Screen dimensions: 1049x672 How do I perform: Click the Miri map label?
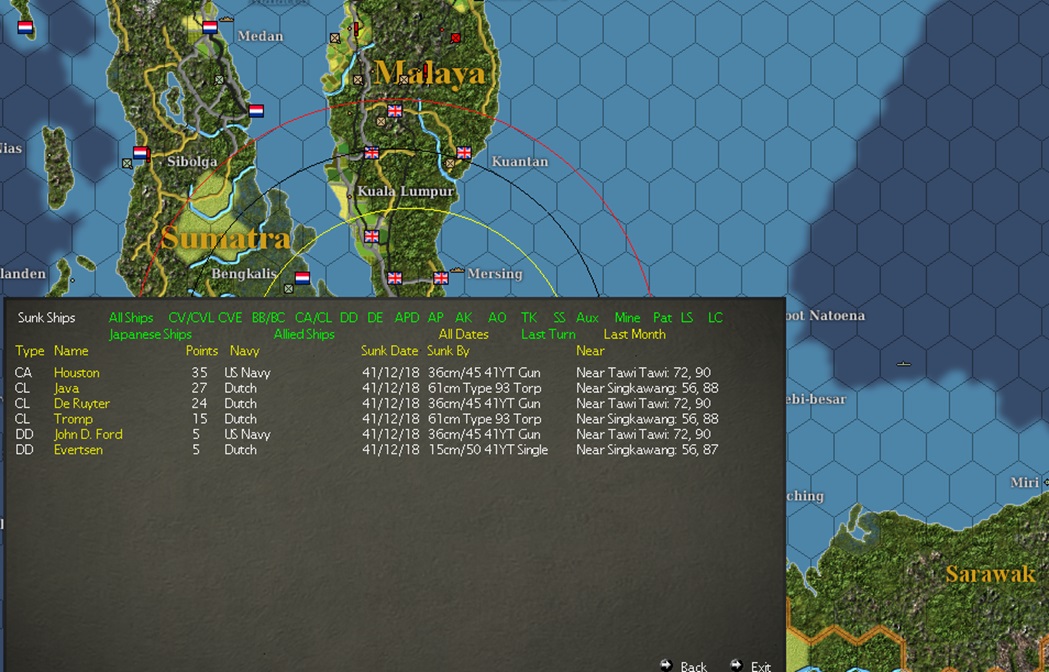pyautogui.click(x=1024, y=483)
